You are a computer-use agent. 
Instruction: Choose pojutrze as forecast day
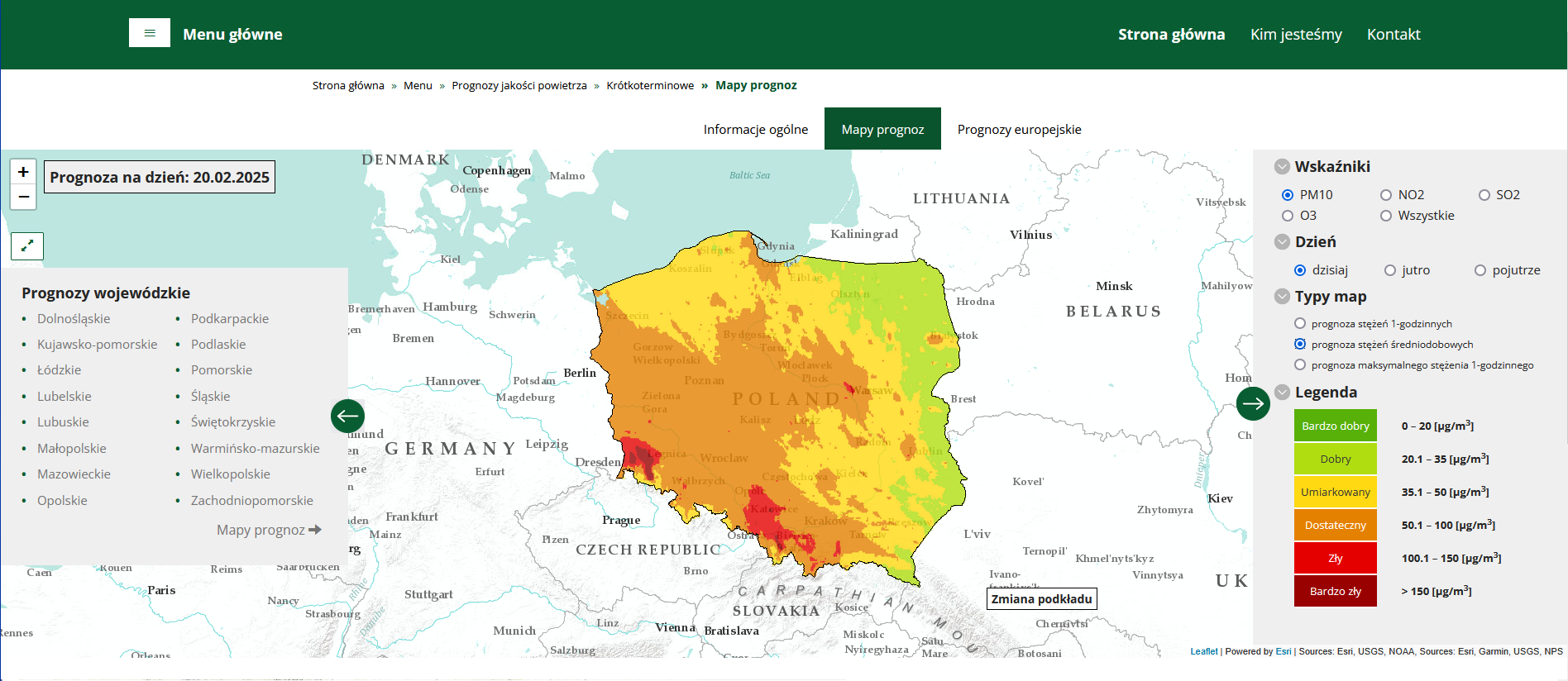(1480, 270)
